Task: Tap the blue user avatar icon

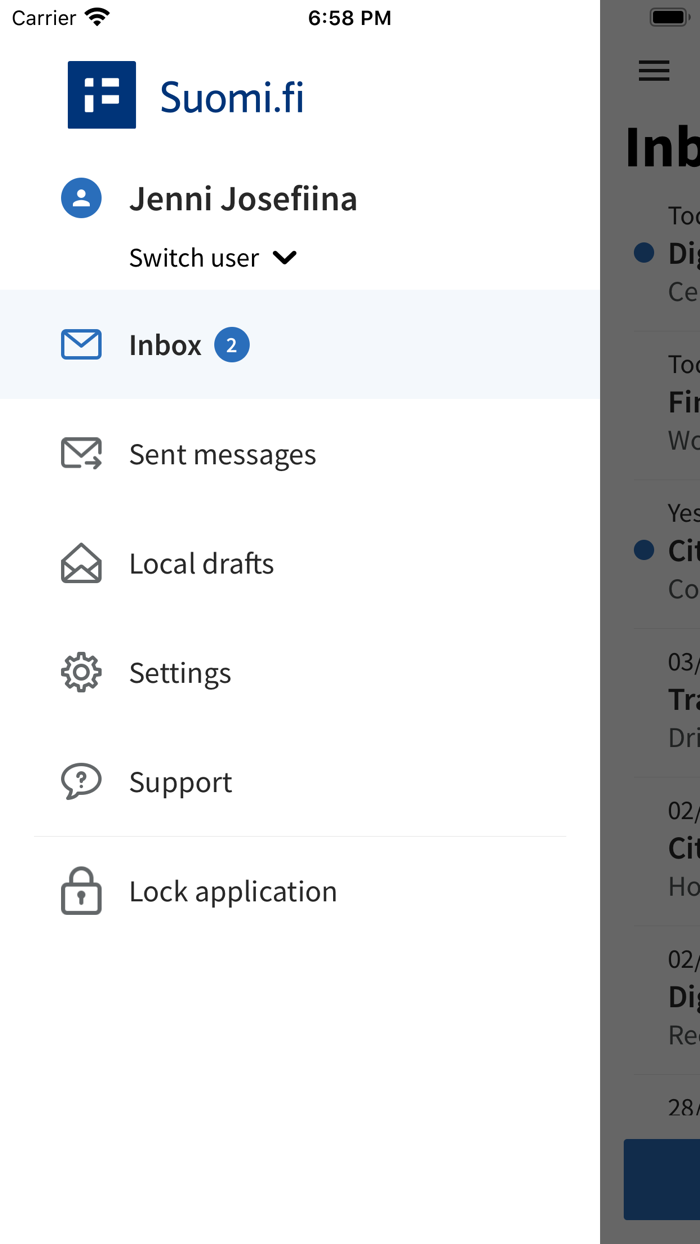Action: point(81,198)
